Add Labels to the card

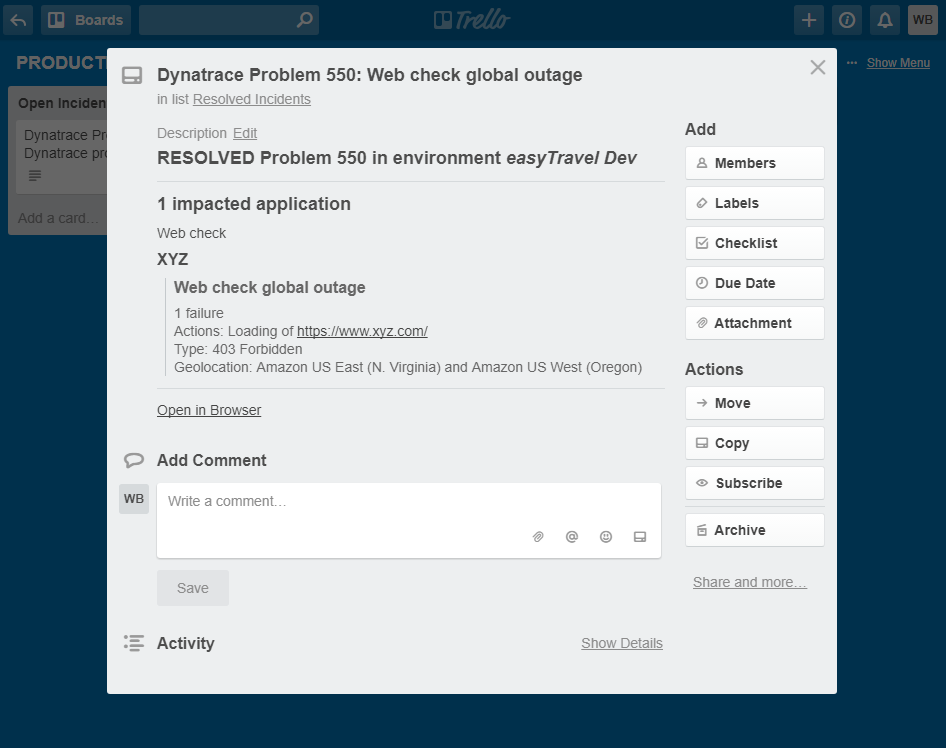point(755,203)
